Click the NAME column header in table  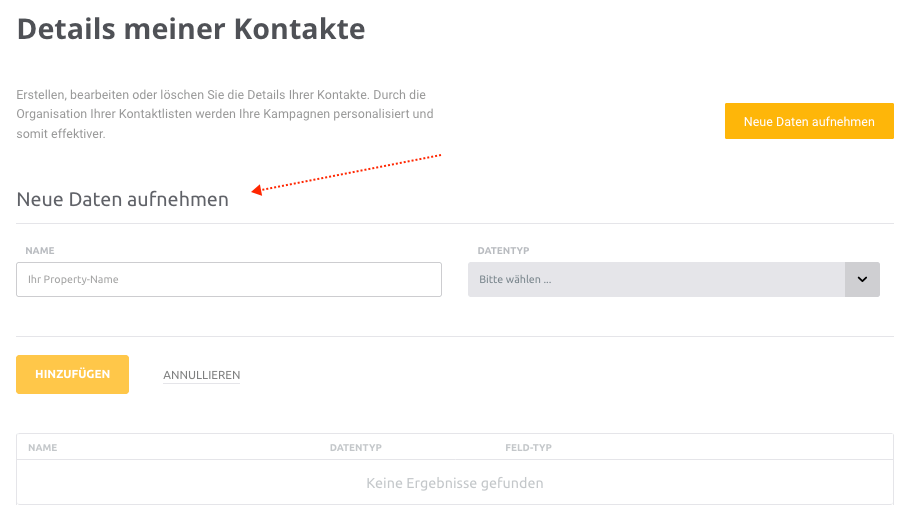pos(42,447)
